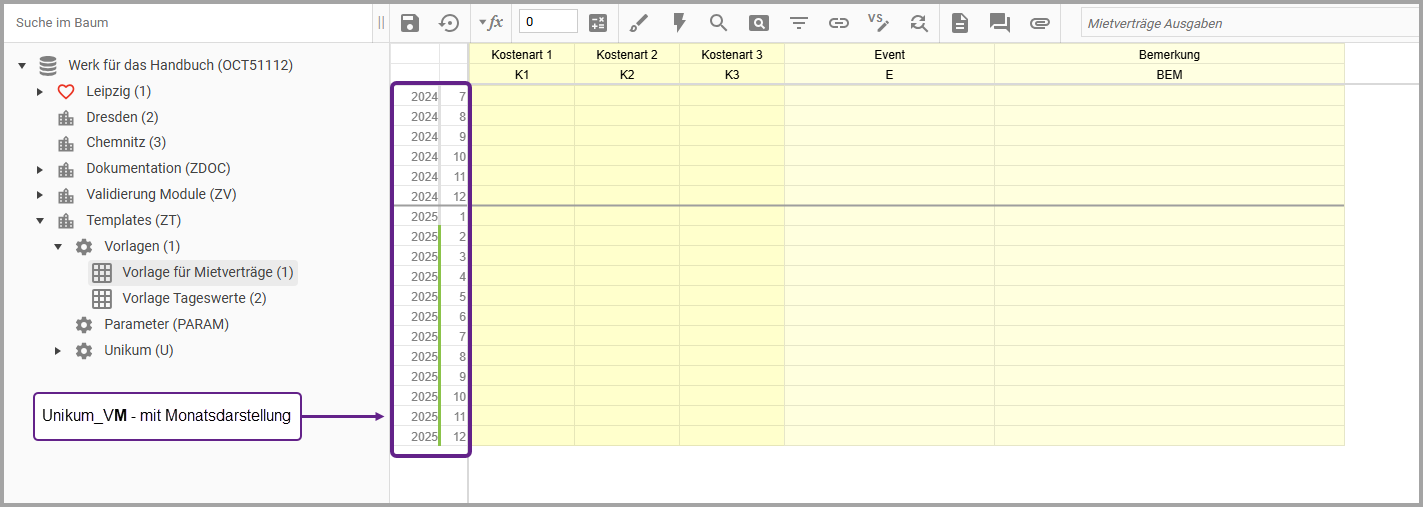1423x507 pixels.
Task: Expand the Leipzig (1) tree node
Action: (40, 92)
